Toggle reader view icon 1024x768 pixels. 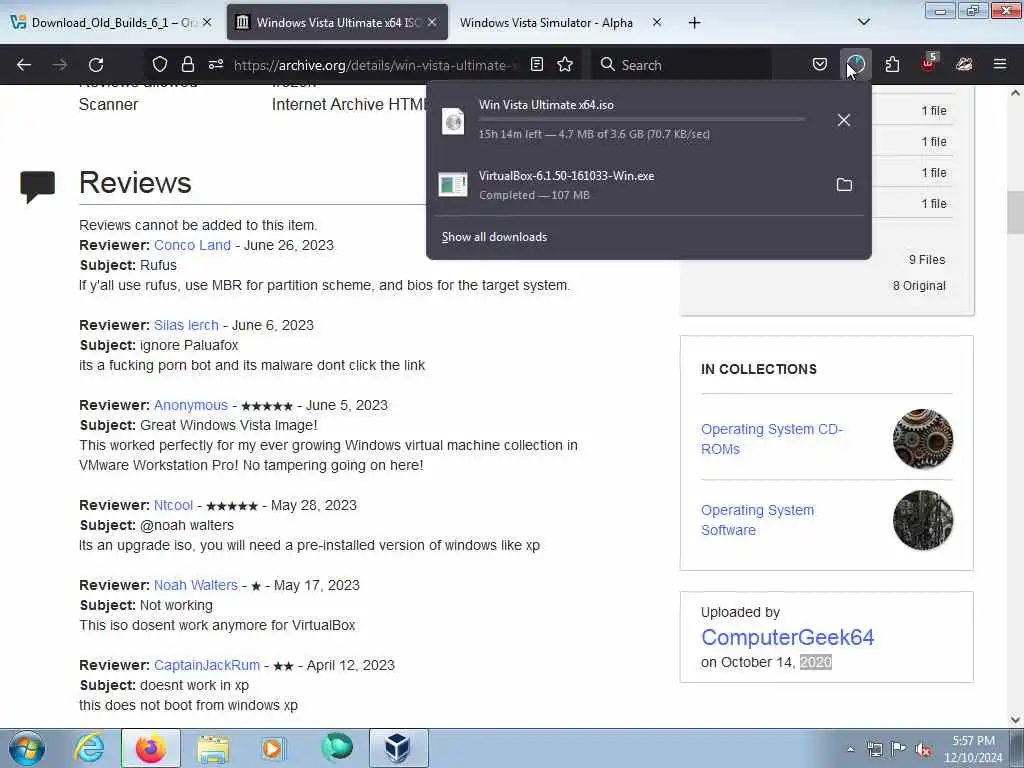tap(537, 65)
